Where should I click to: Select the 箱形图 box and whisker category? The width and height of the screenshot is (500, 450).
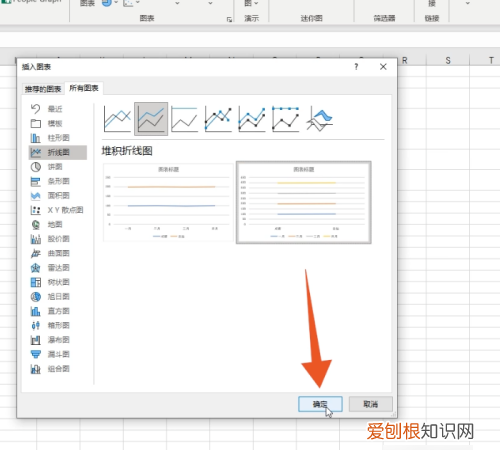coord(57,325)
